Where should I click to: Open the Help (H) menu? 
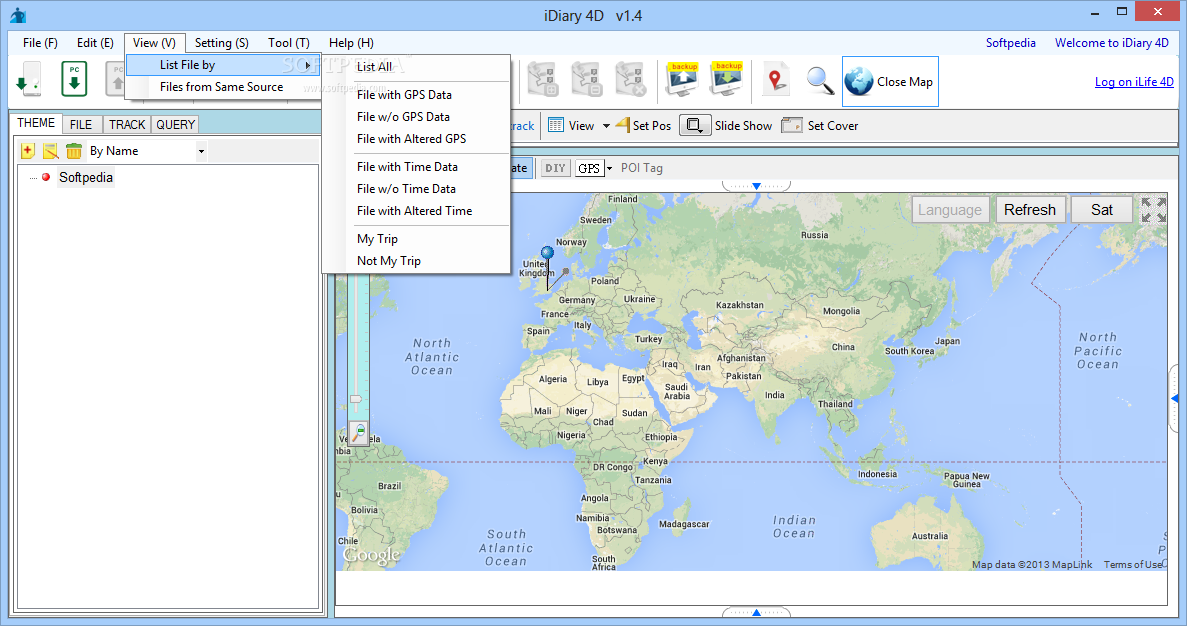point(351,42)
